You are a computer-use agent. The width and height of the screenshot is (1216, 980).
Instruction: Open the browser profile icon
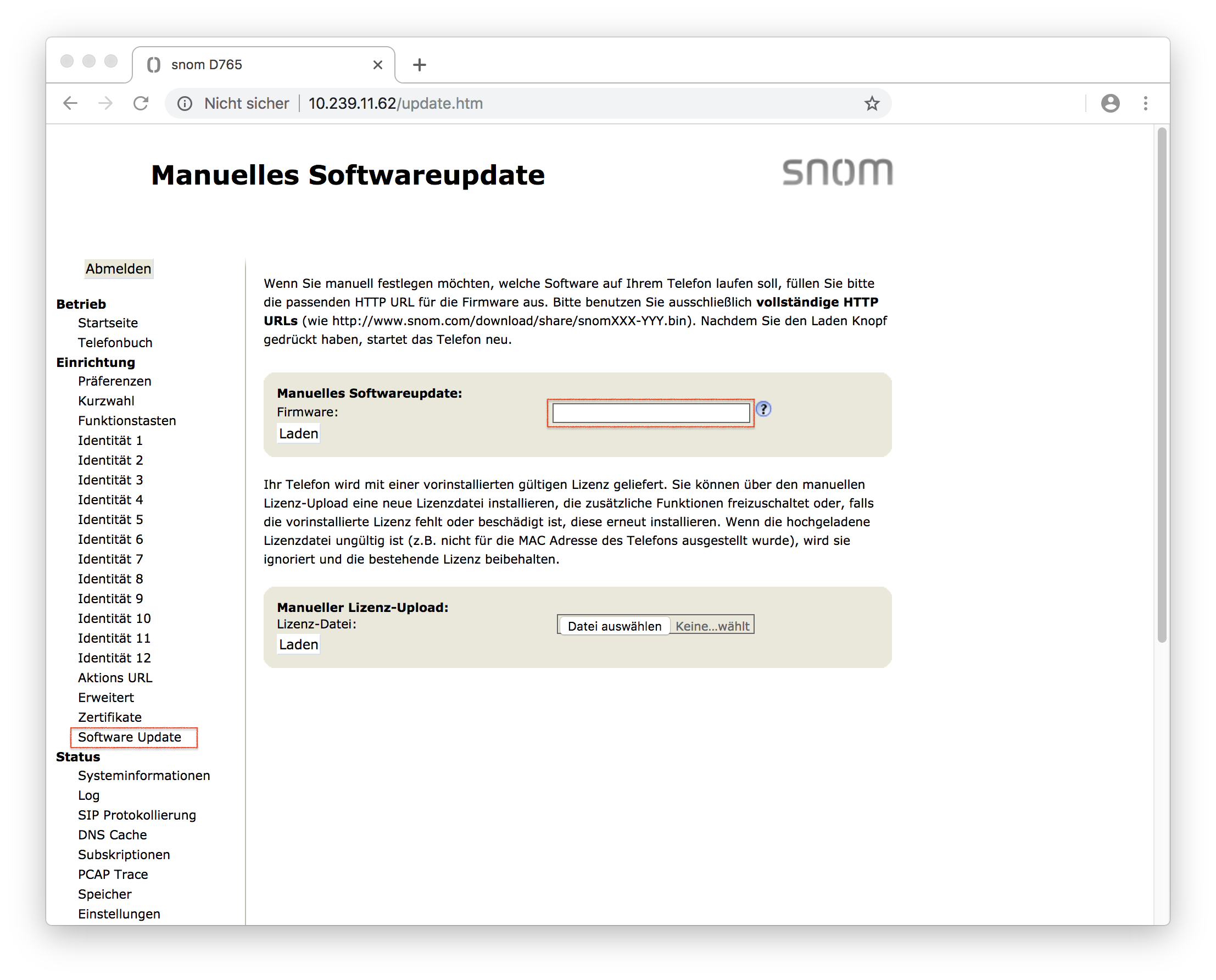pos(1110,103)
